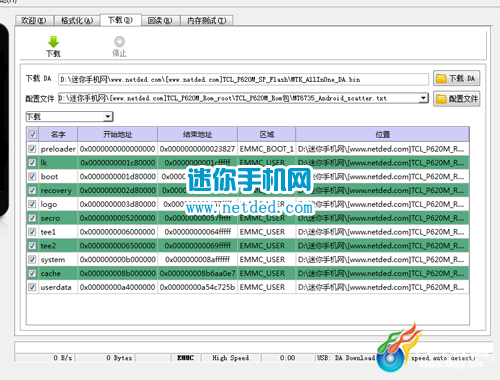Image resolution: width=500 pixels, height=380 pixels.
Task: Uncheck the boot partition checkbox
Action: tap(32, 176)
